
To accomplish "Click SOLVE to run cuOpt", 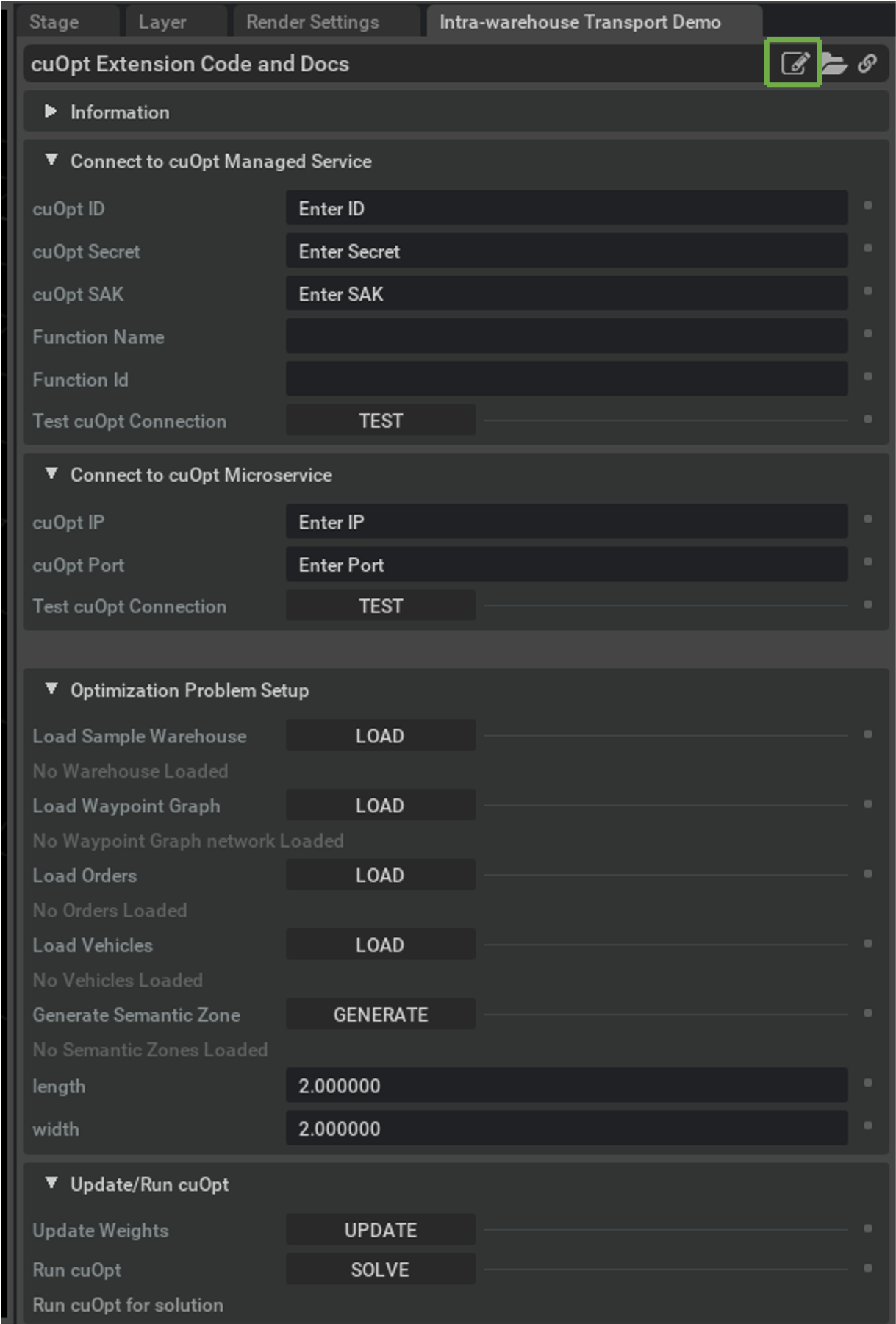I will (x=380, y=1270).
